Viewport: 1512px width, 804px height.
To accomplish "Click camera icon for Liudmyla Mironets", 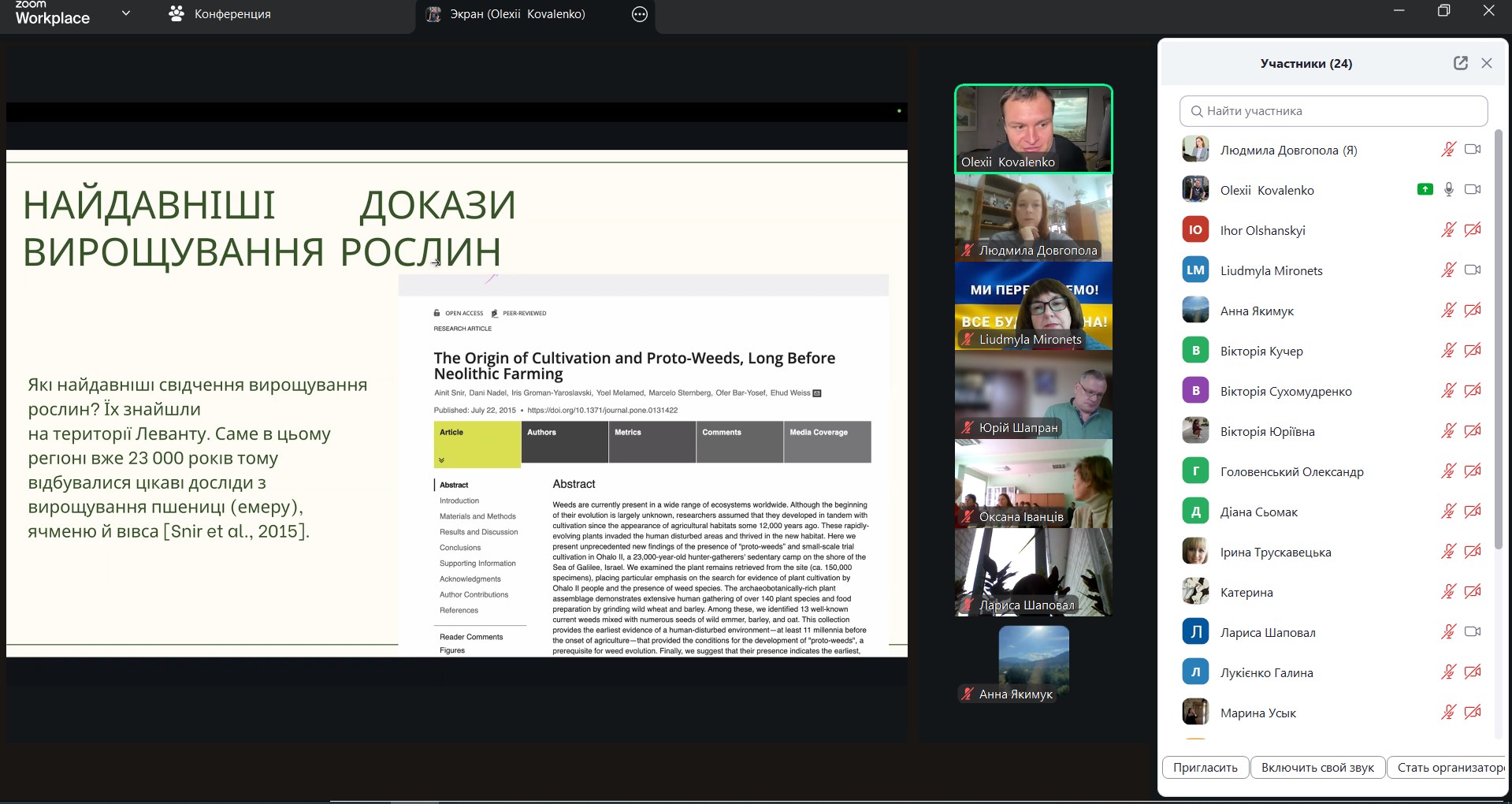I will click(1472, 270).
